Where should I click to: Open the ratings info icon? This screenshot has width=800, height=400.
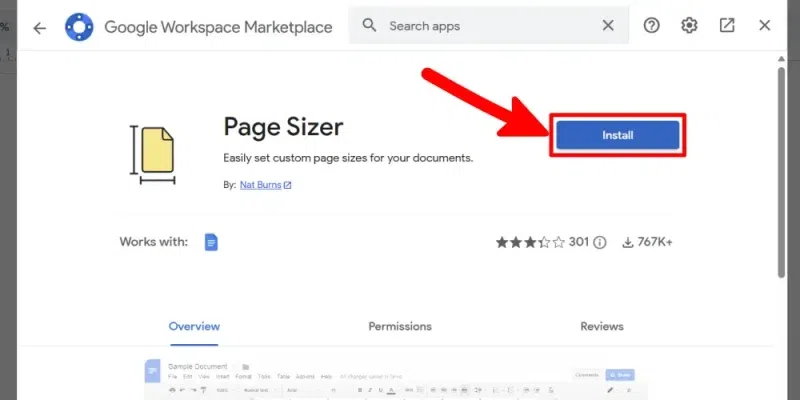click(600, 242)
